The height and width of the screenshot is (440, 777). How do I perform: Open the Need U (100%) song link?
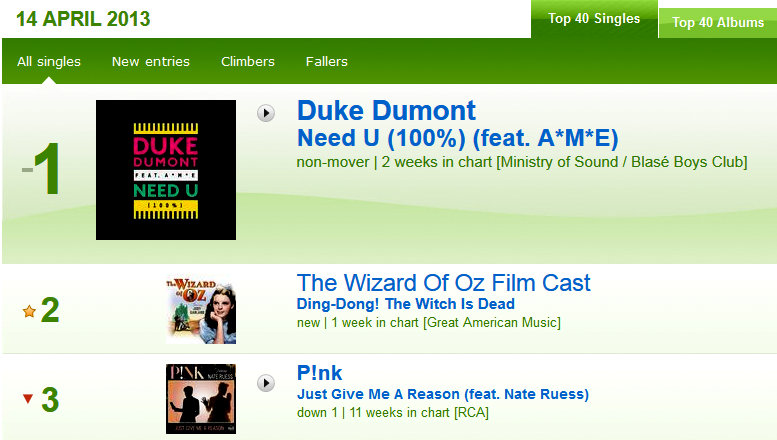tap(457, 138)
